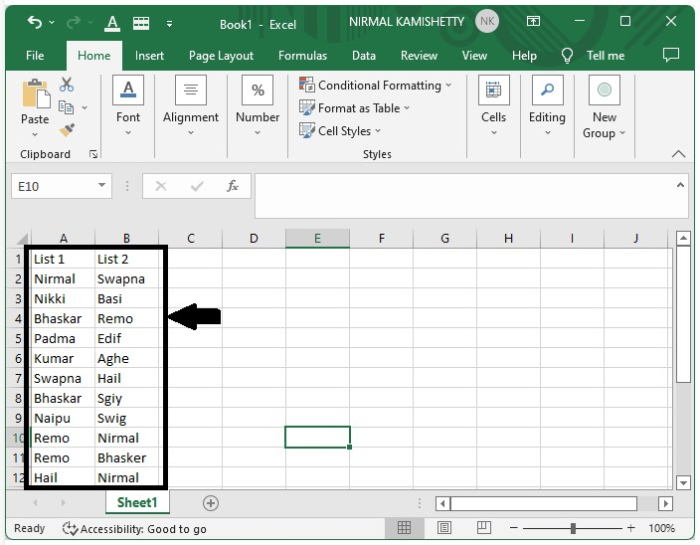
Task: Click the Enter checkmark formula icon
Action: [x=197, y=186]
